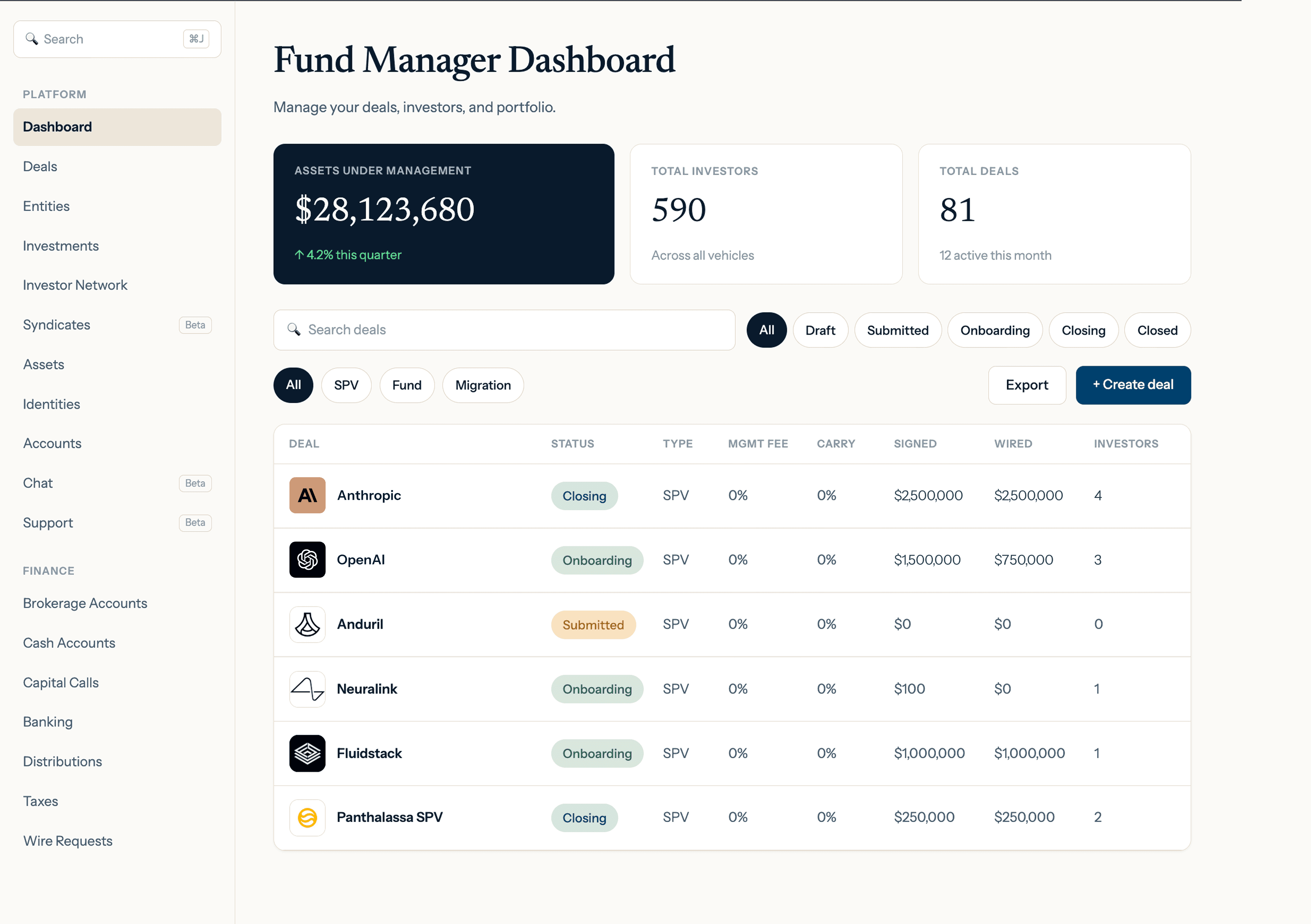
Task: Open the Chat beta section
Action: [x=117, y=483]
